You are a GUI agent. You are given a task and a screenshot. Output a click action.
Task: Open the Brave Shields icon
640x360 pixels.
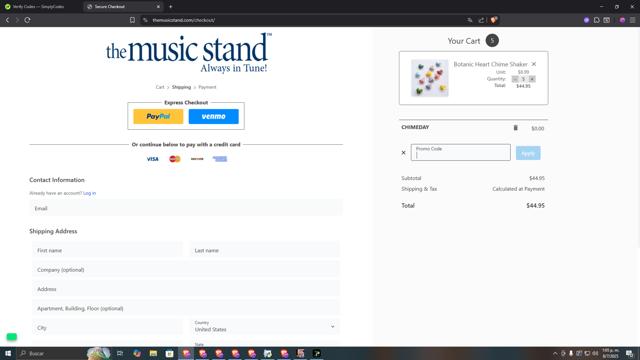(493, 20)
